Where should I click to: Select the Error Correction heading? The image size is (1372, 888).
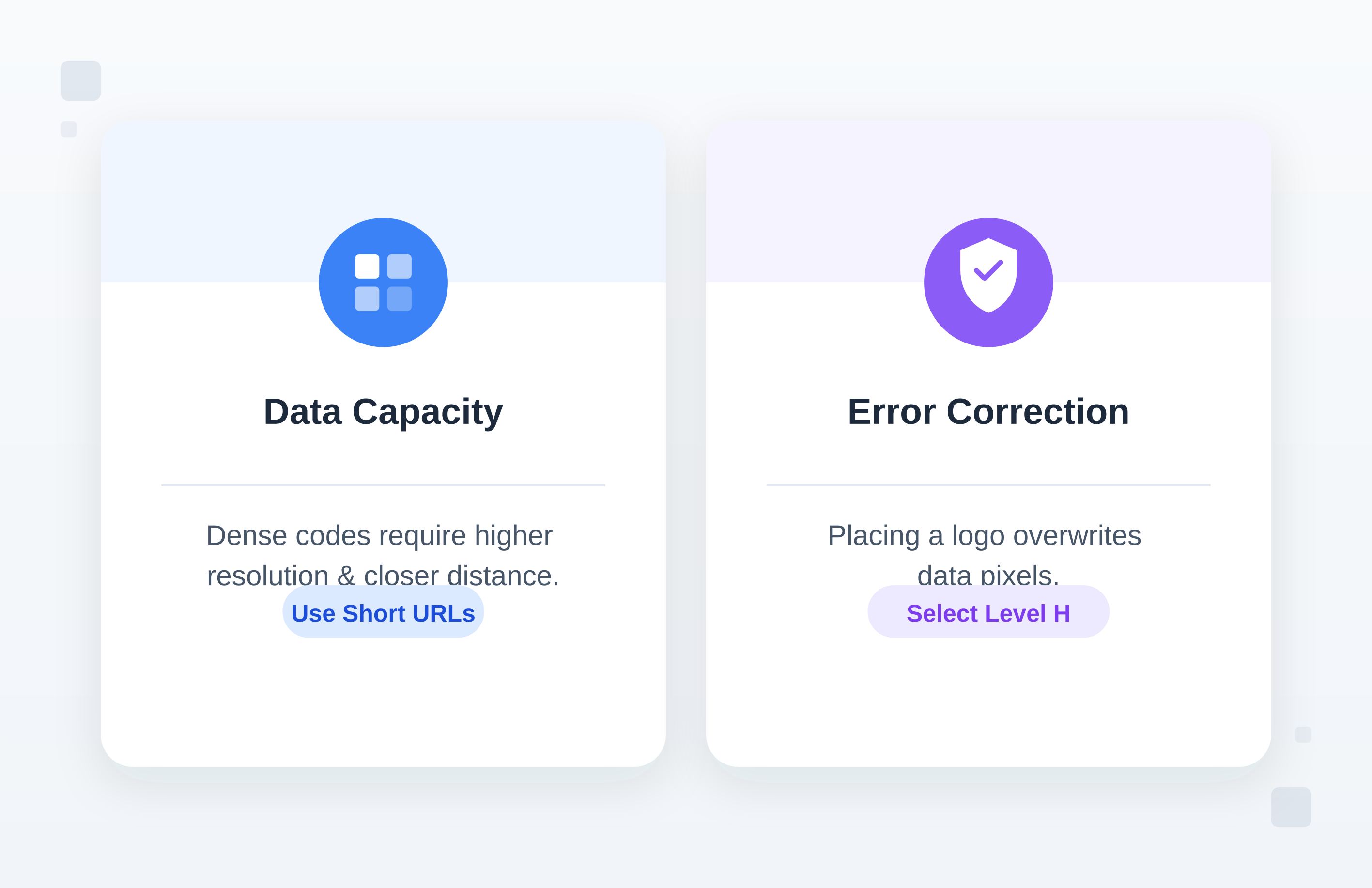pyautogui.click(x=988, y=412)
